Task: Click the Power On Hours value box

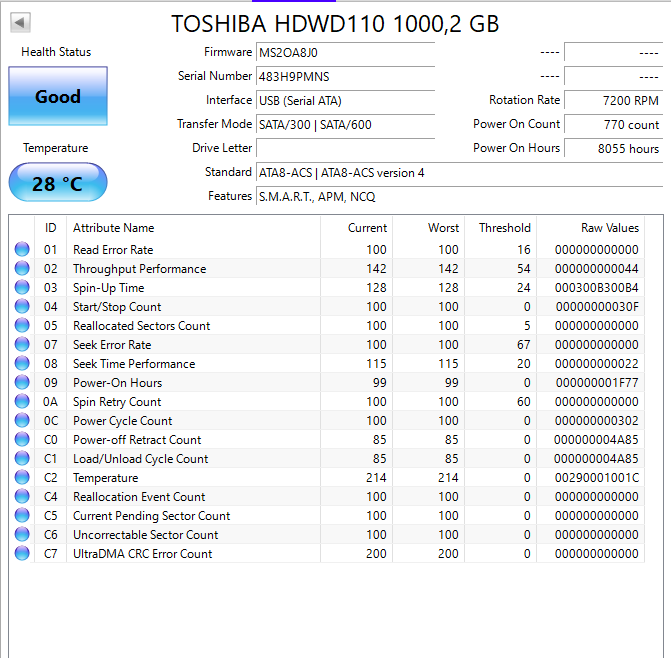Action: [x=613, y=148]
